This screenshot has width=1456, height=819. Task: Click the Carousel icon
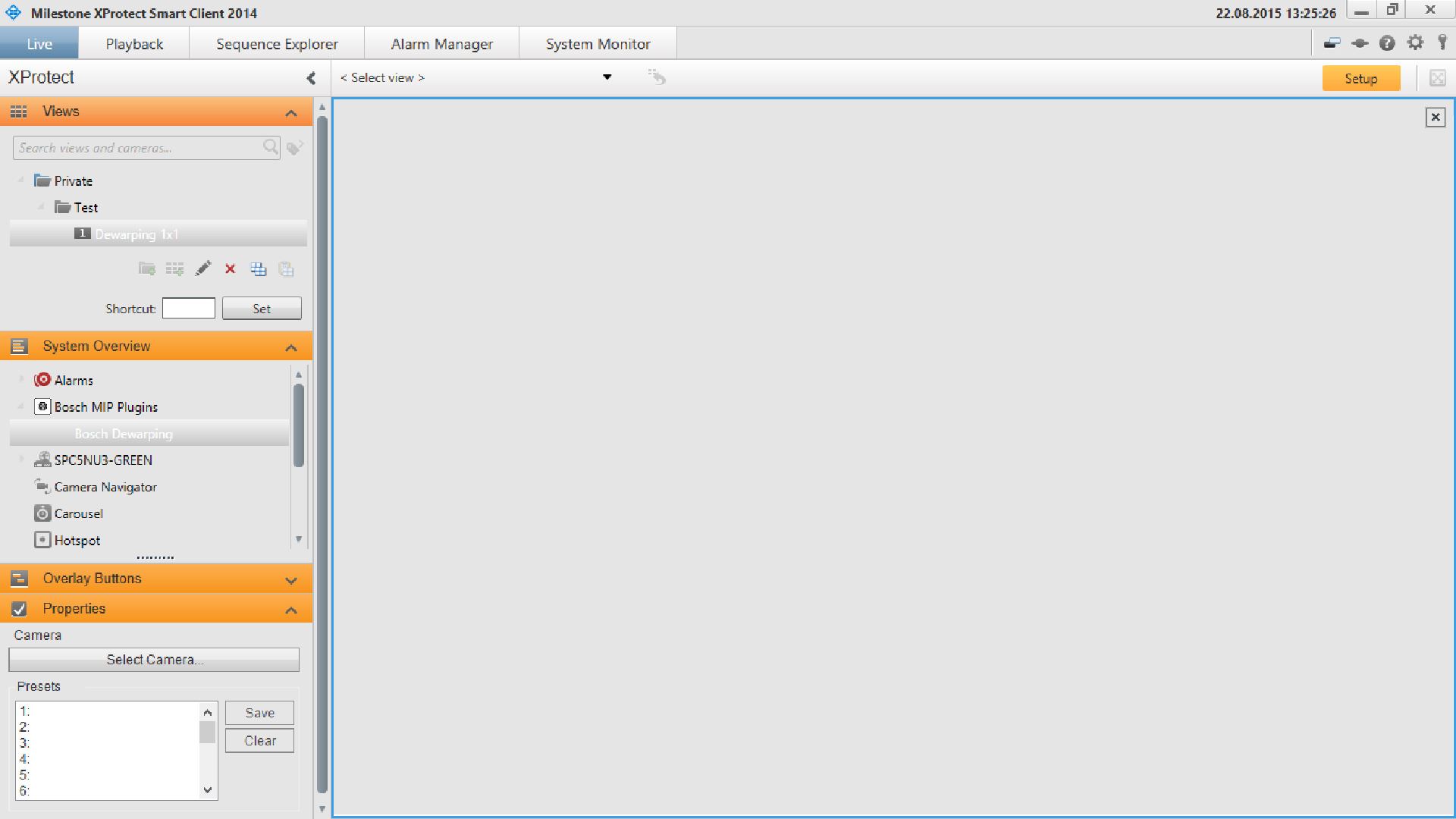42,513
